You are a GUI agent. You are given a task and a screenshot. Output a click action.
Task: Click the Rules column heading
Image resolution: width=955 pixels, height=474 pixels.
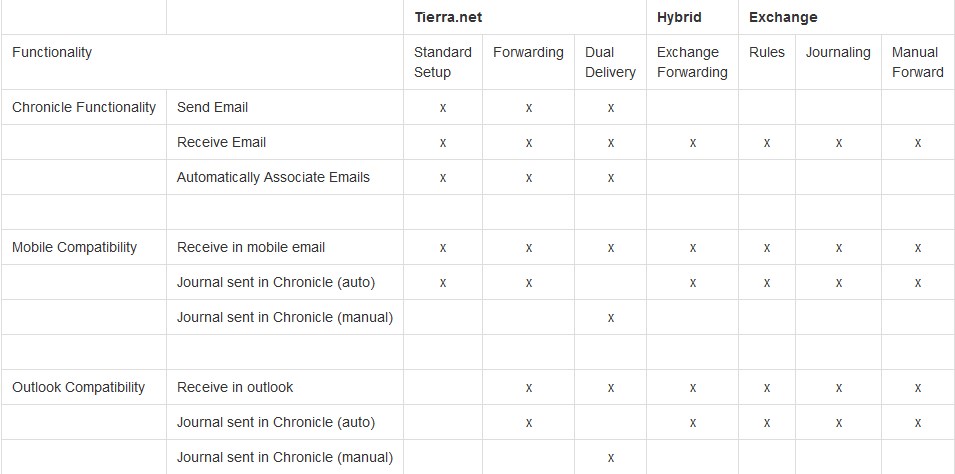coord(767,52)
